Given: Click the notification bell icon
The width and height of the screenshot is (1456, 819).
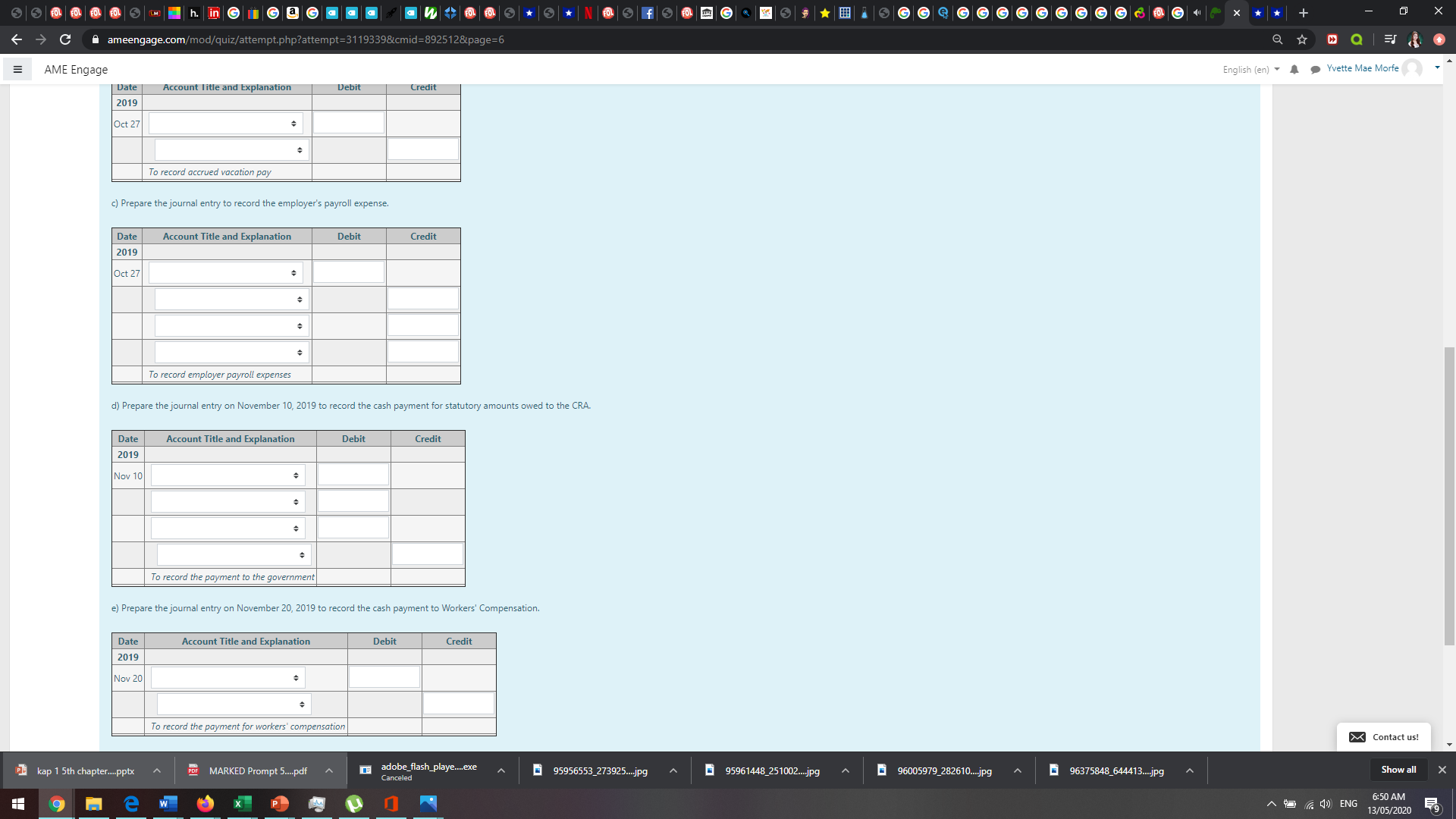Looking at the screenshot, I should [x=1294, y=69].
